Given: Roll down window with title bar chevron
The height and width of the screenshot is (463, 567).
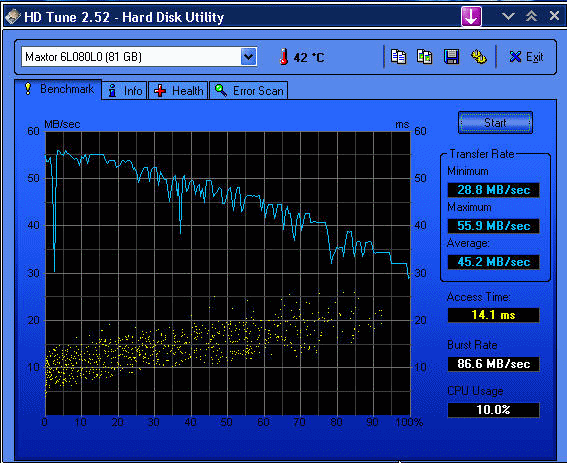Looking at the screenshot, I should pos(508,16).
